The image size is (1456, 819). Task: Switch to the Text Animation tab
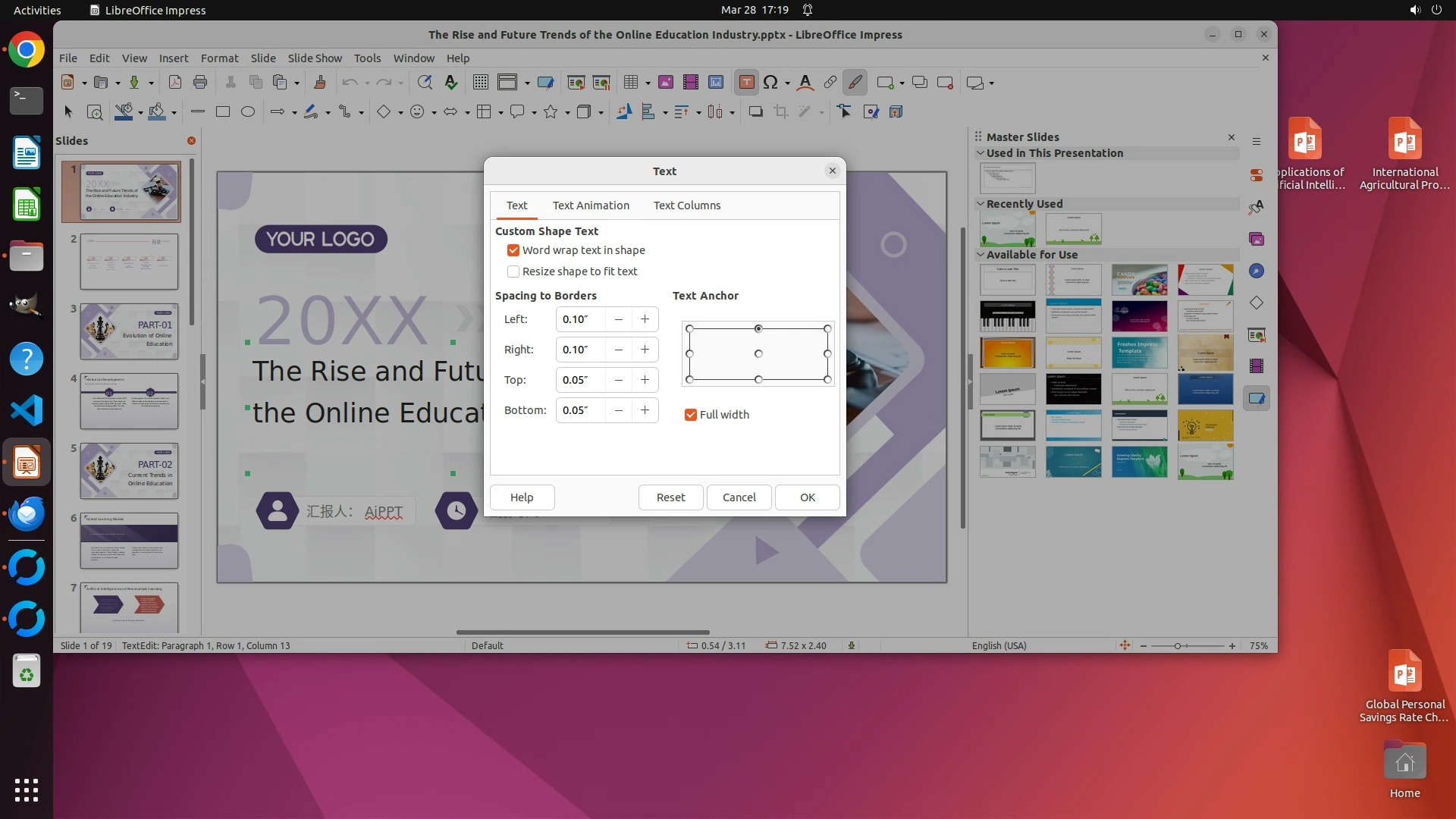pyautogui.click(x=591, y=206)
